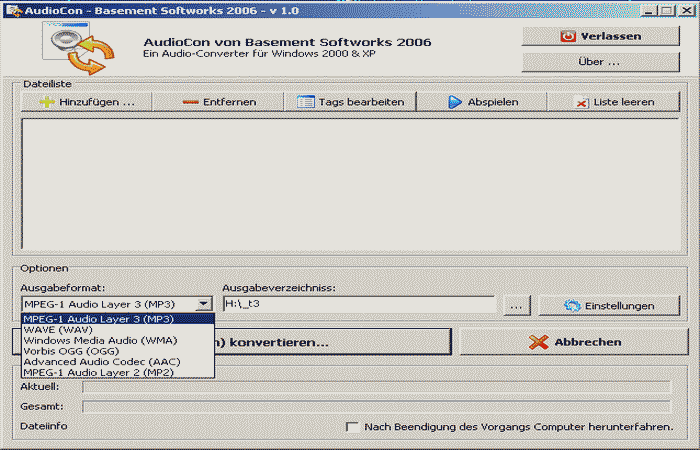The height and width of the screenshot is (450, 700).
Task: Click the Gesamt progress bar
Action: [376, 407]
